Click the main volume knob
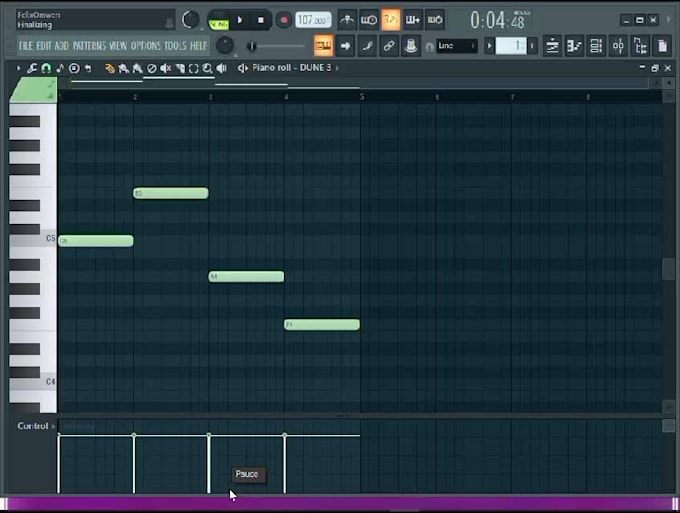680x513 pixels. pos(190,20)
